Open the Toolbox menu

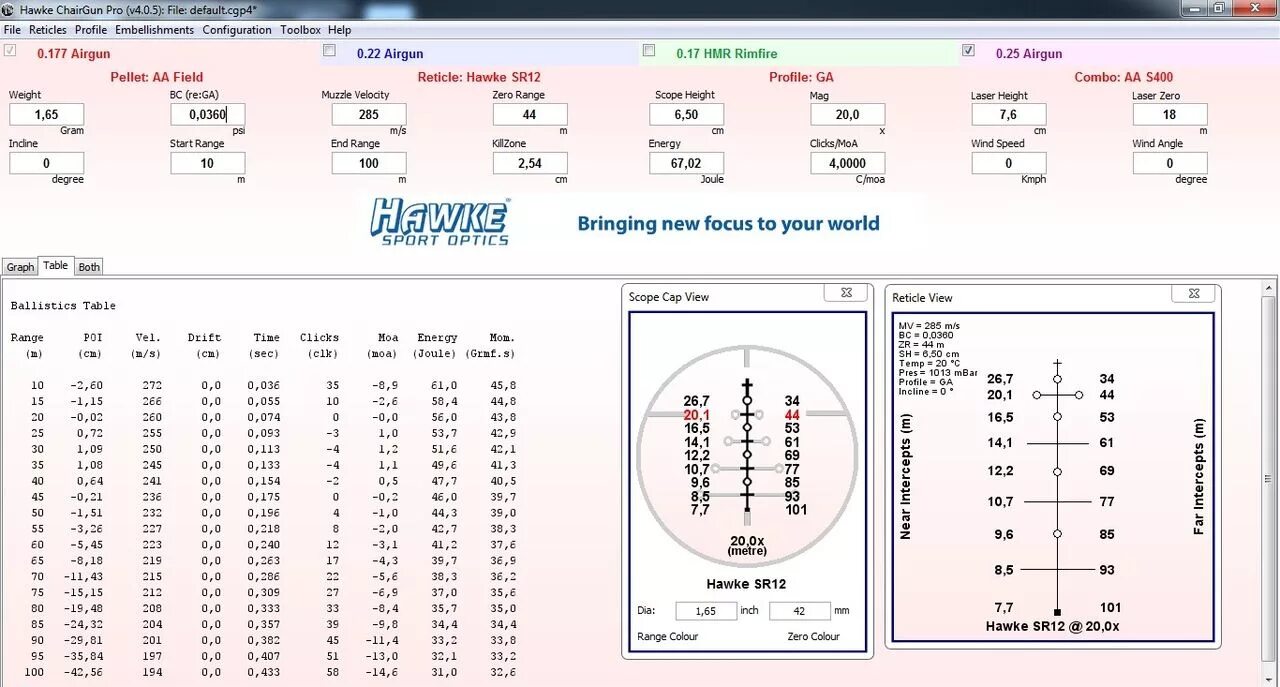300,30
